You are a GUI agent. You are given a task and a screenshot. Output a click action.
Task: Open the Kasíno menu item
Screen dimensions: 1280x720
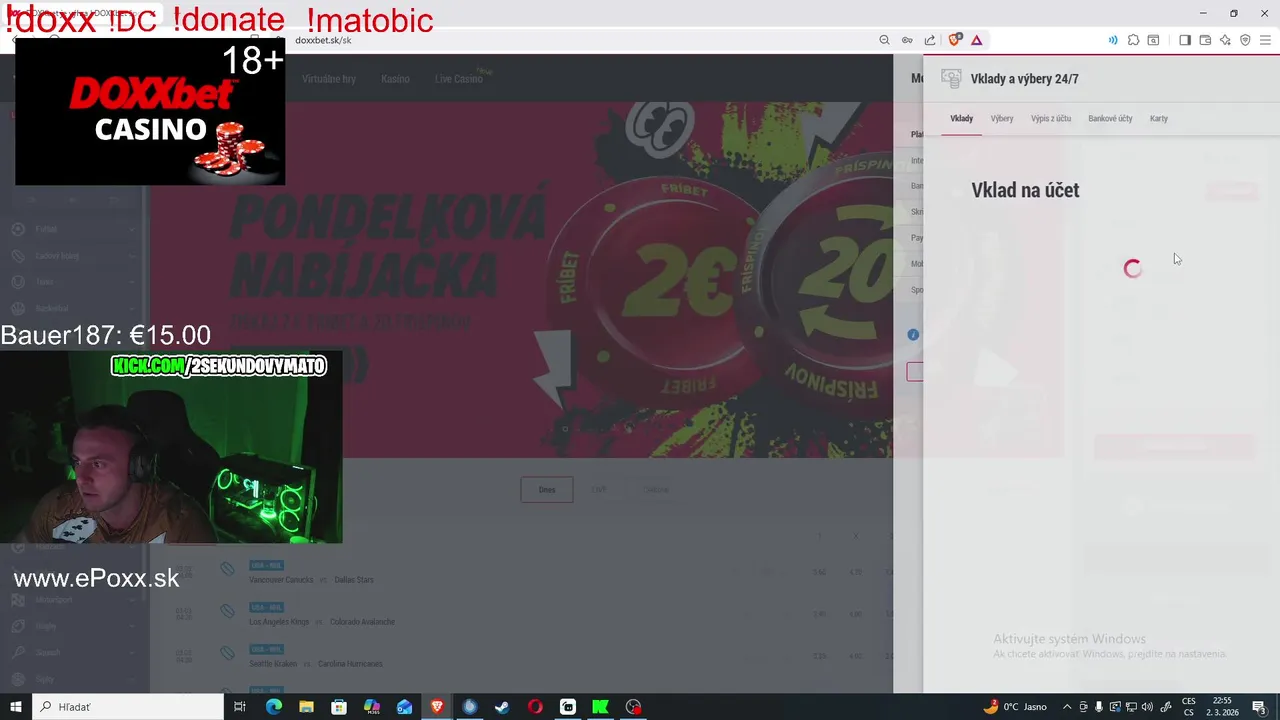[x=395, y=79]
